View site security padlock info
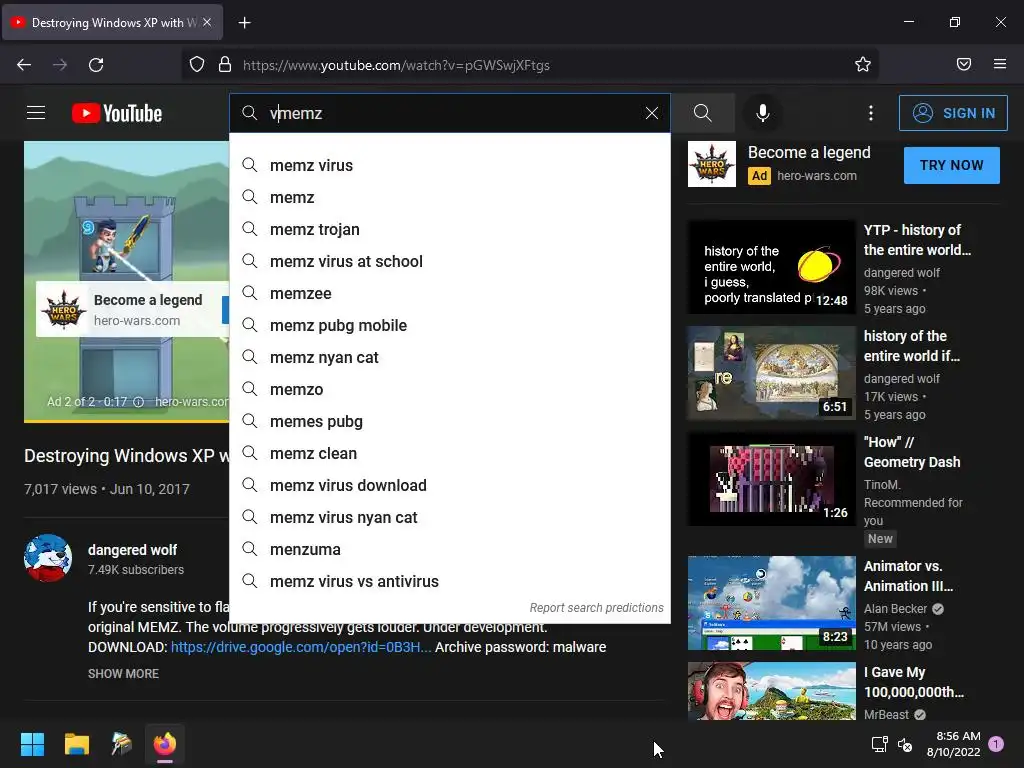This screenshot has height=768, width=1024. 225,65
